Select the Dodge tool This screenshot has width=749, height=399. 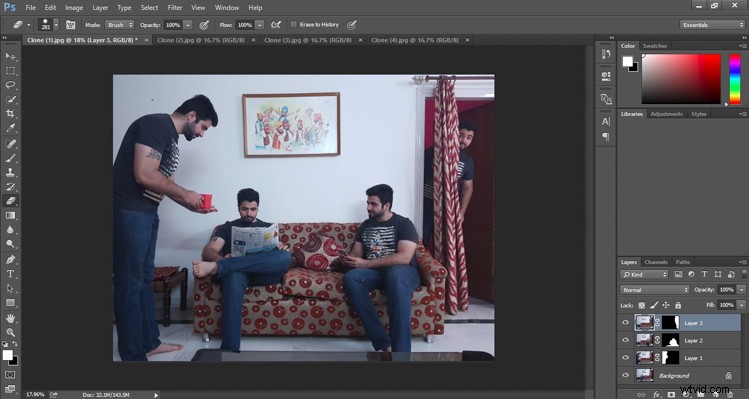tap(10, 244)
